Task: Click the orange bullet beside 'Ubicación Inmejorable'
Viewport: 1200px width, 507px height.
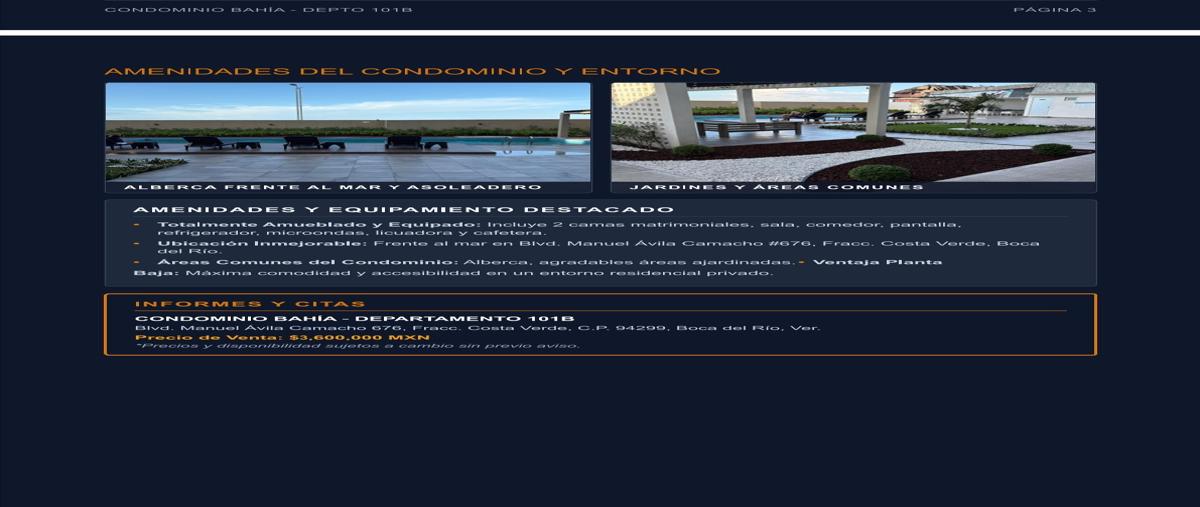Action: (137, 243)
